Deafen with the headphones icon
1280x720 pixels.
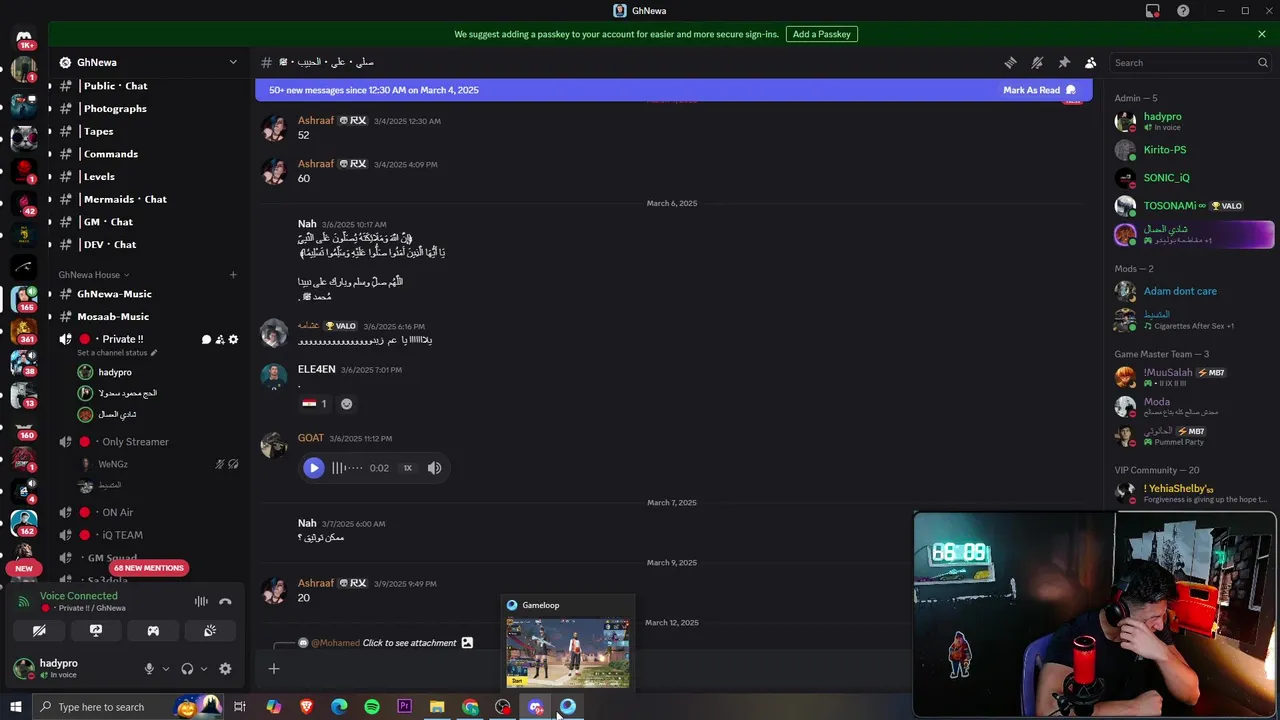187,669
